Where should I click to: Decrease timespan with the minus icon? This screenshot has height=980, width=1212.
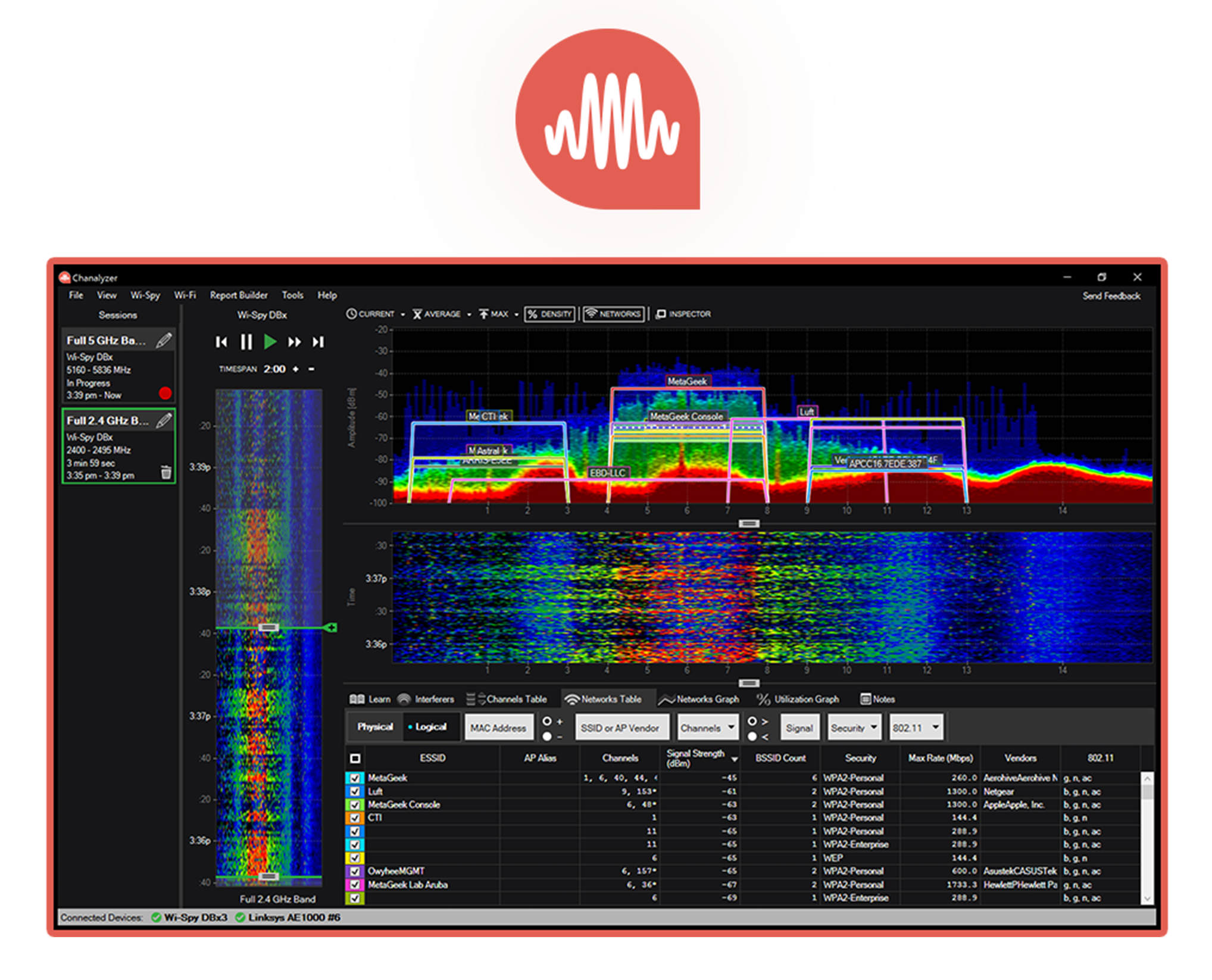coord(311,369)
